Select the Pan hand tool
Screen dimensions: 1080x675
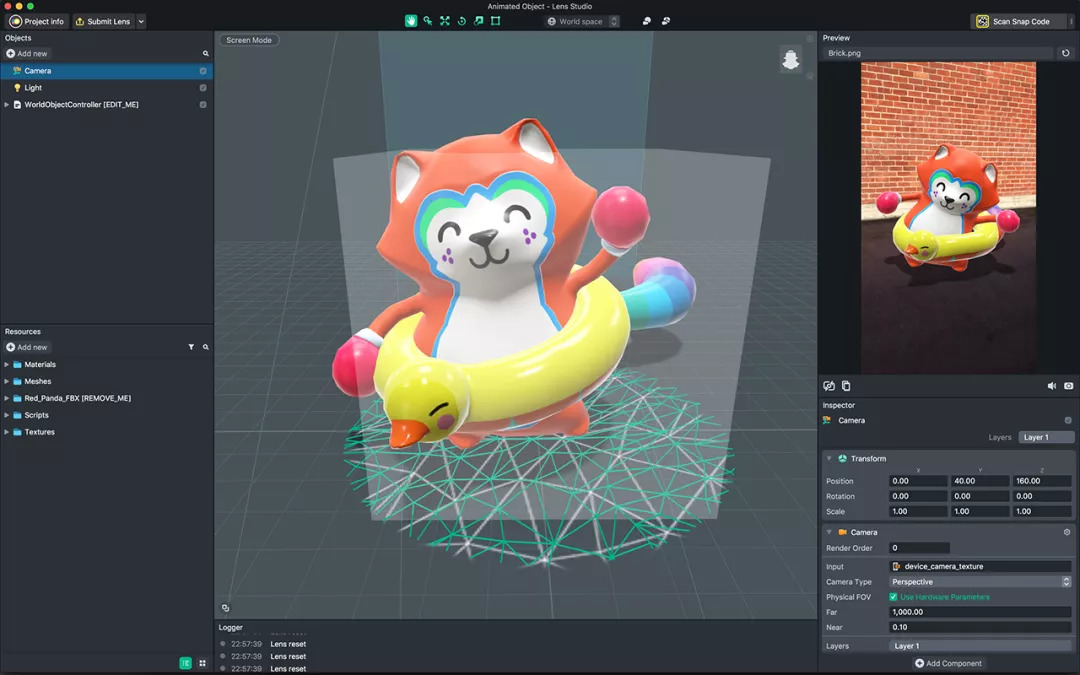pos(411,21)
